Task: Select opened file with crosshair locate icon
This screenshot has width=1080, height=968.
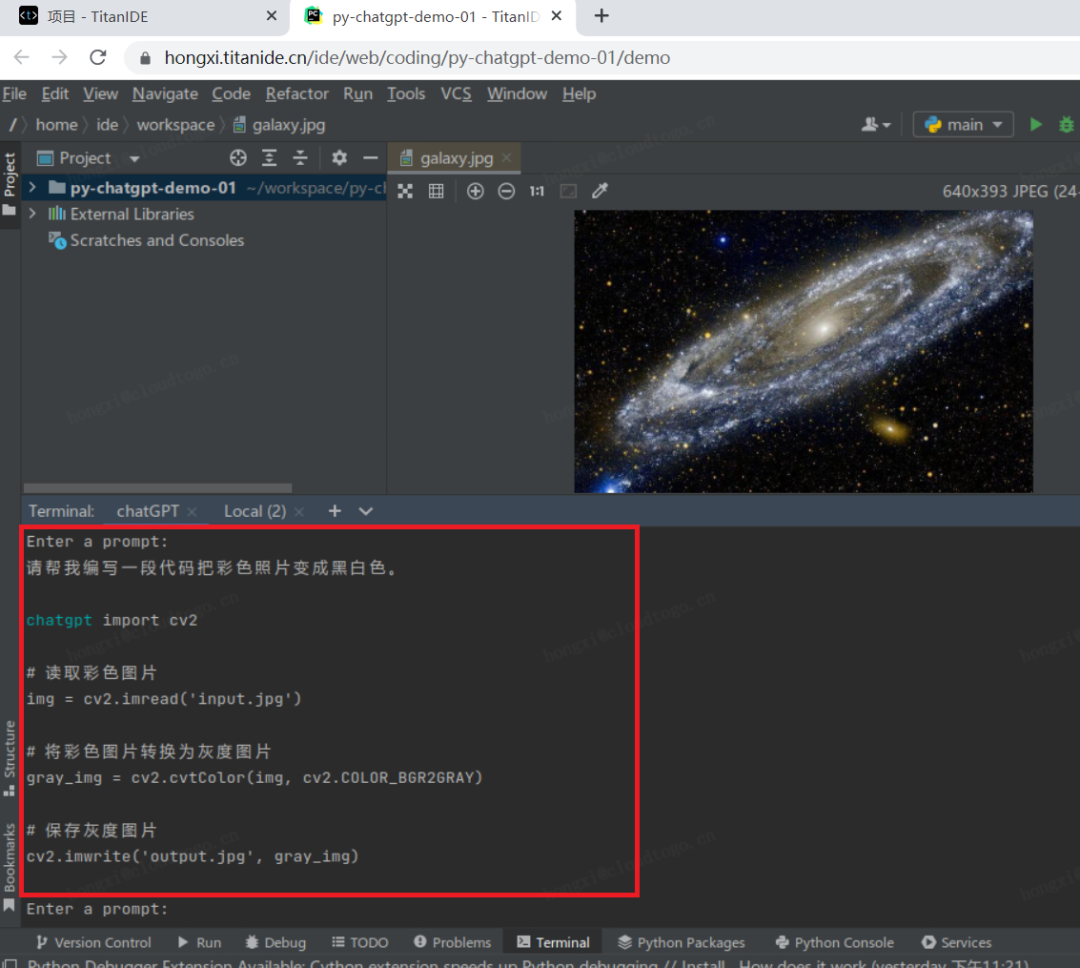Action: 238,158
